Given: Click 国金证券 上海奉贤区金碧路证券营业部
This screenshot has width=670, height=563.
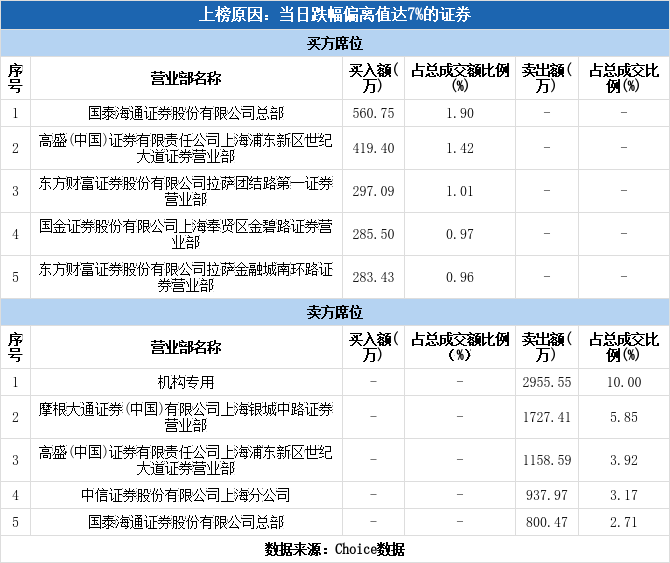Looking at the screenshot, I should click(x=186, y=234).
